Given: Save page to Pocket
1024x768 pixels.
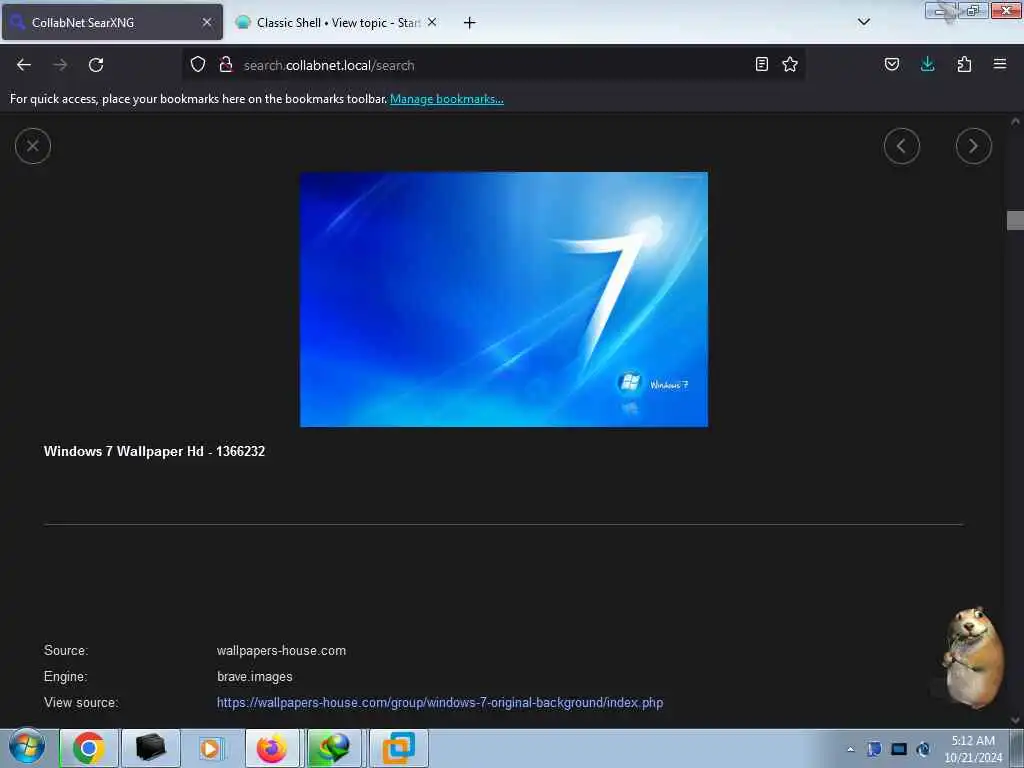Looking at the screenshot, I should coord(891,64).
